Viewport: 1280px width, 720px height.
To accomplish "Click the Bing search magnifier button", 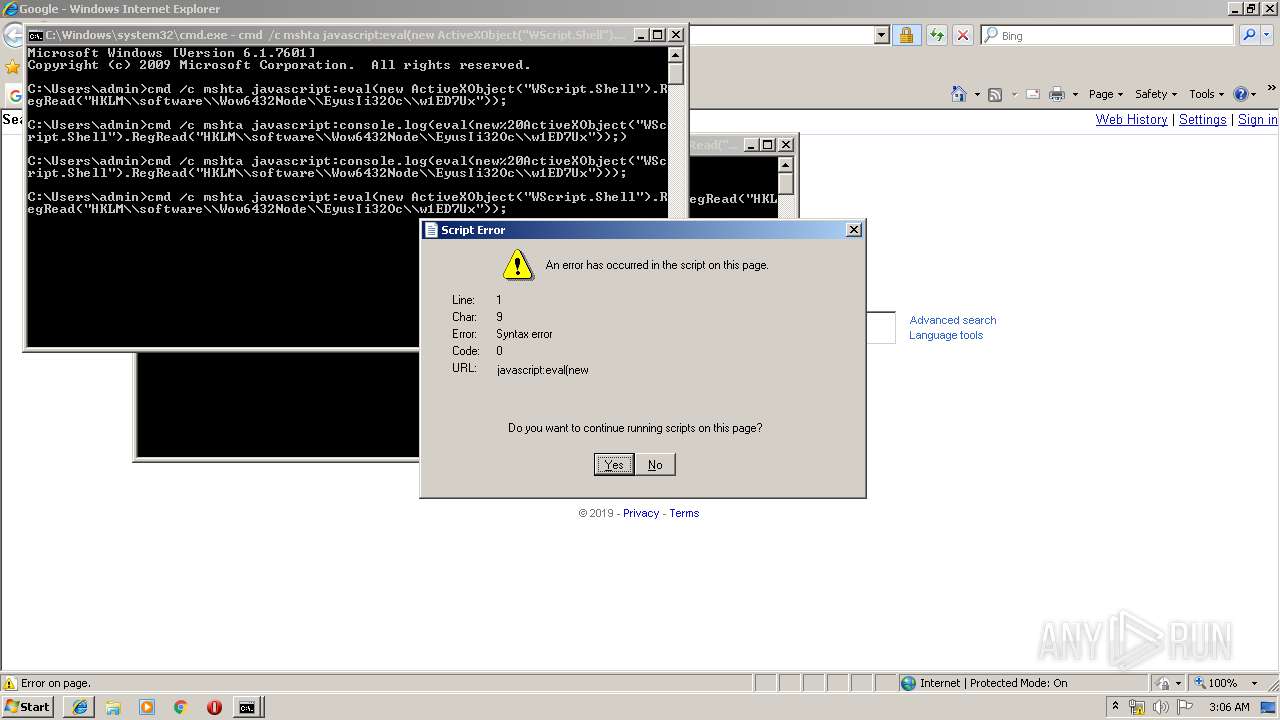I will [x=1248, y=35].
